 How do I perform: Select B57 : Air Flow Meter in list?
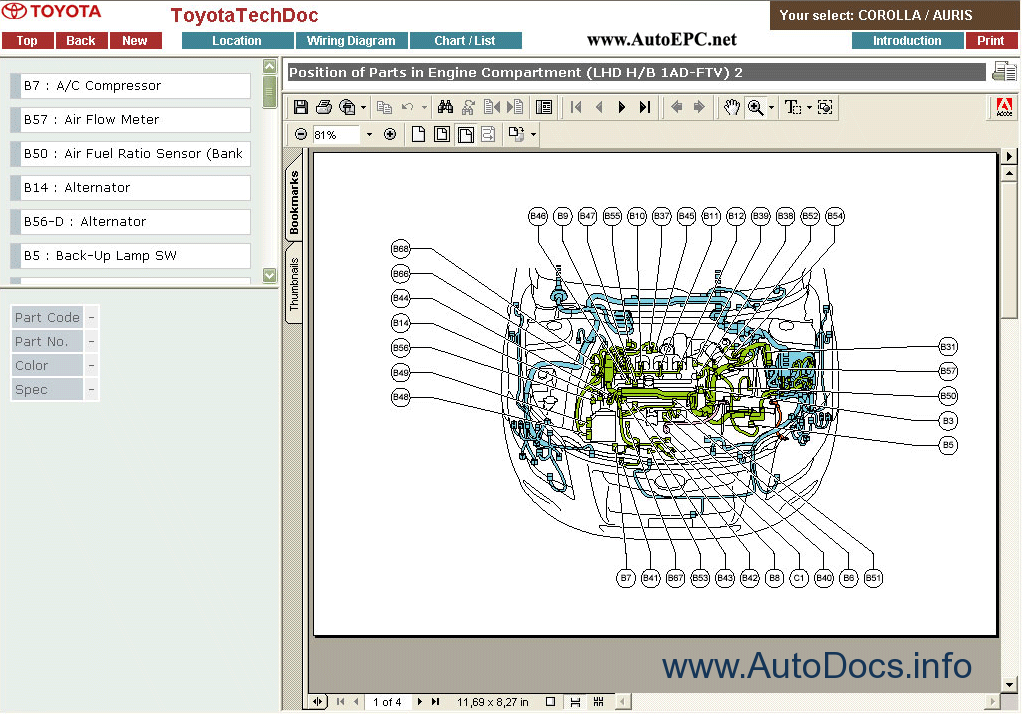tap(130, 119)
